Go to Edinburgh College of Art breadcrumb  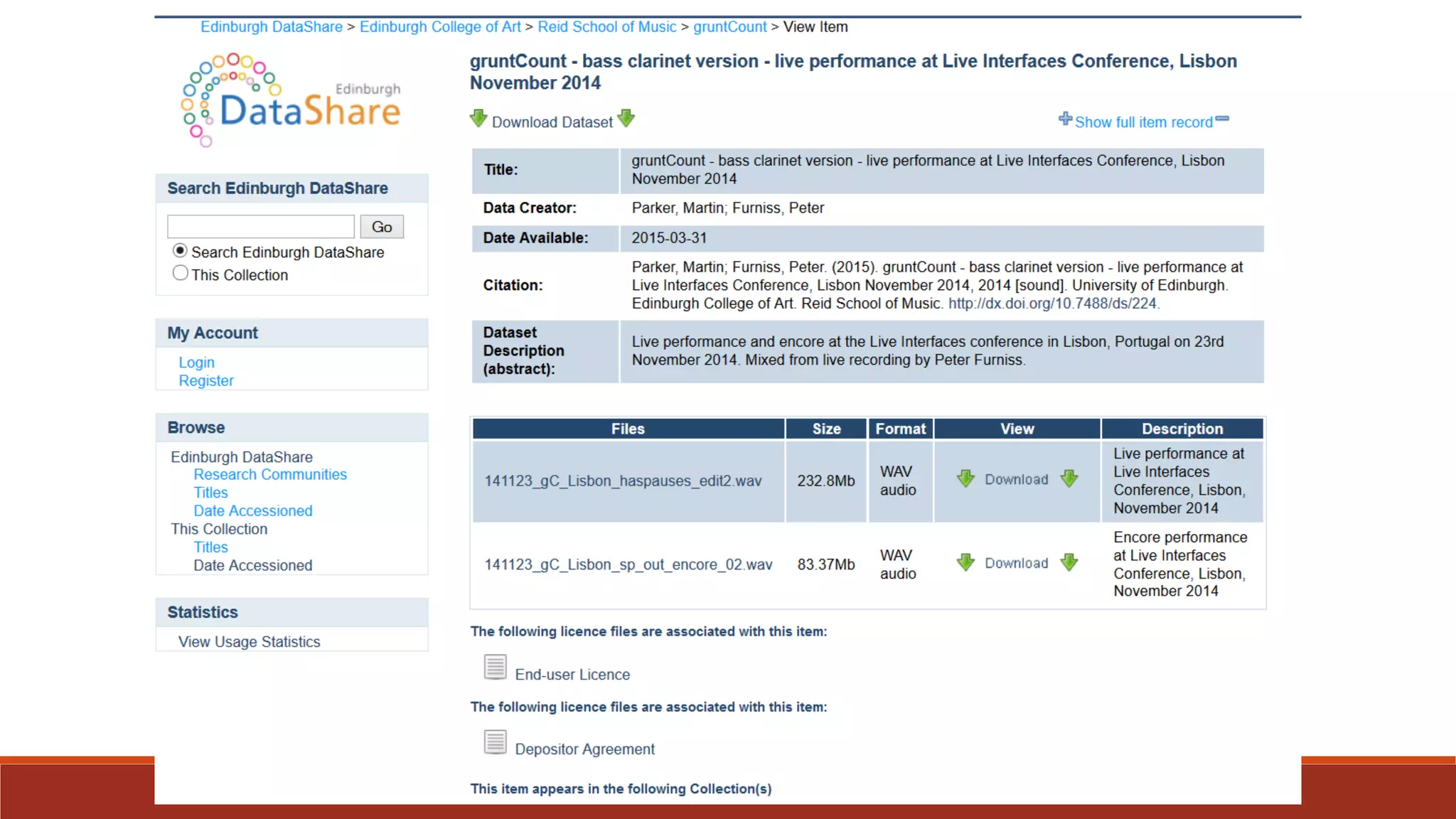(440, 27)
